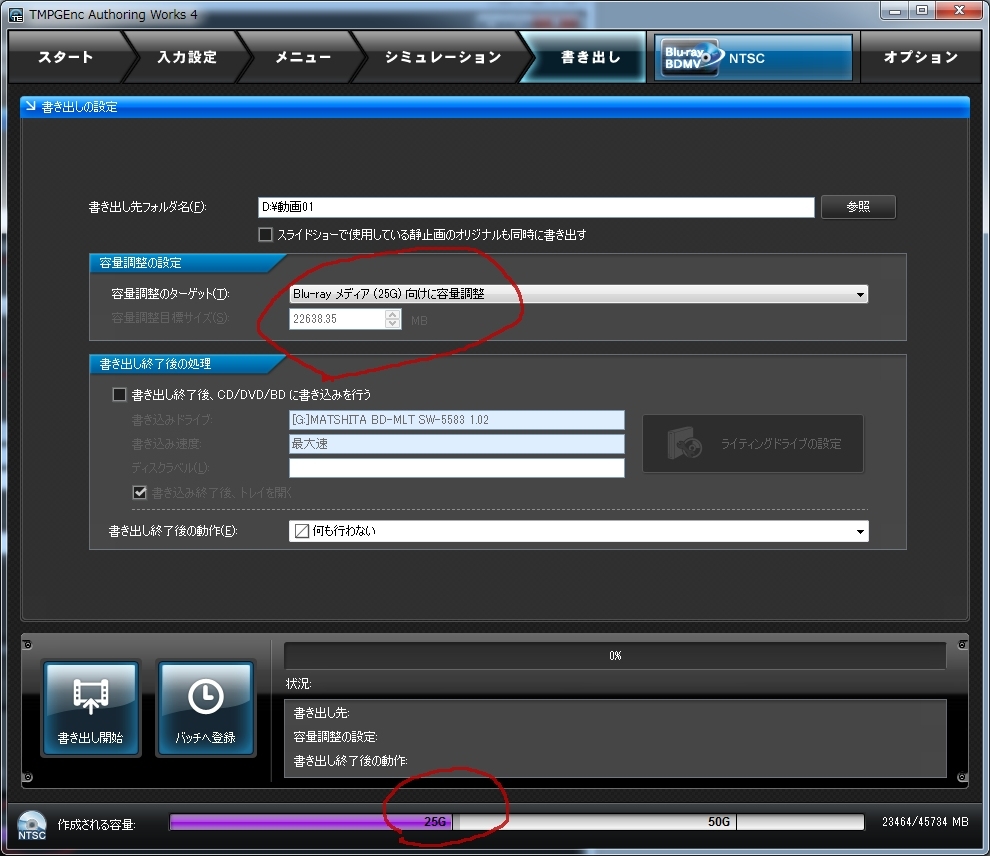Open the 入力設定 tab
990x856 pixels.
pos(187,57)
